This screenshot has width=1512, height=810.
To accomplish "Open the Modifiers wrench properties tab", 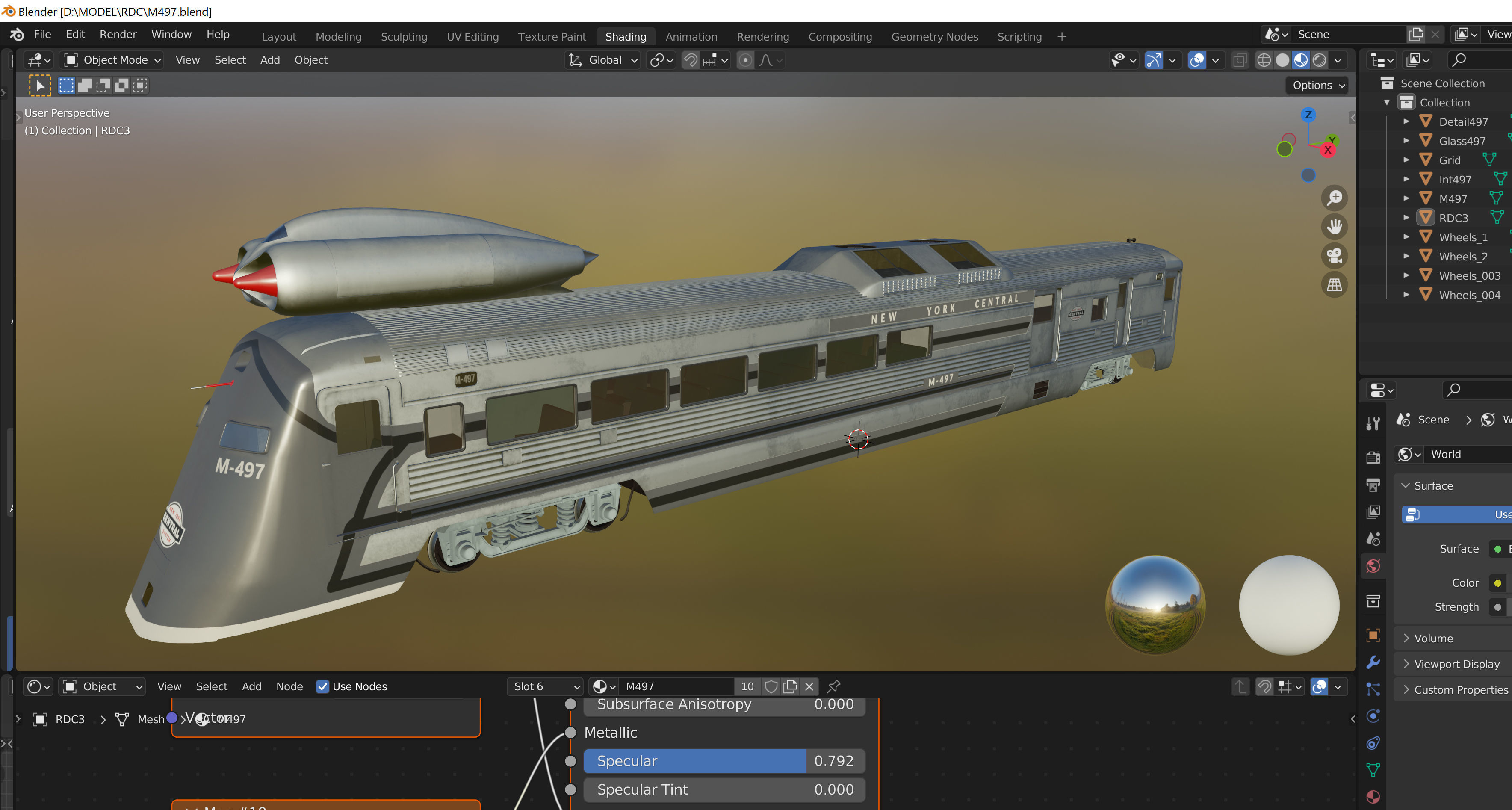I will (x=1373, y=663).
